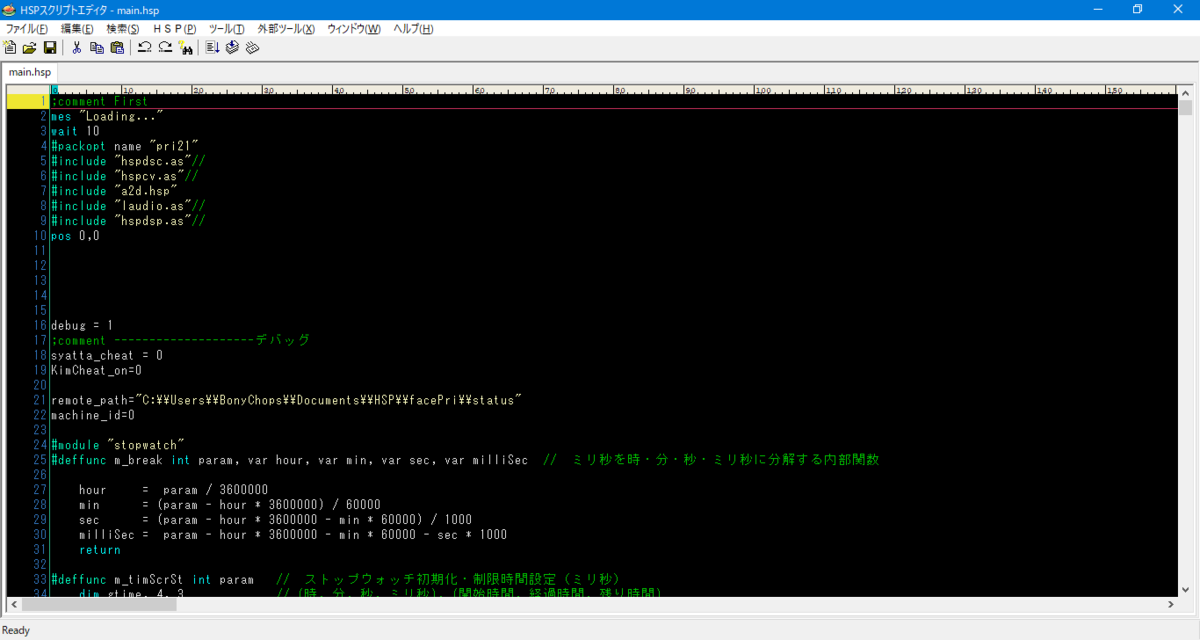The image size is (1200, 640).
Task: Open the ヘルプ(H) menu
Action: coord(413,29)
